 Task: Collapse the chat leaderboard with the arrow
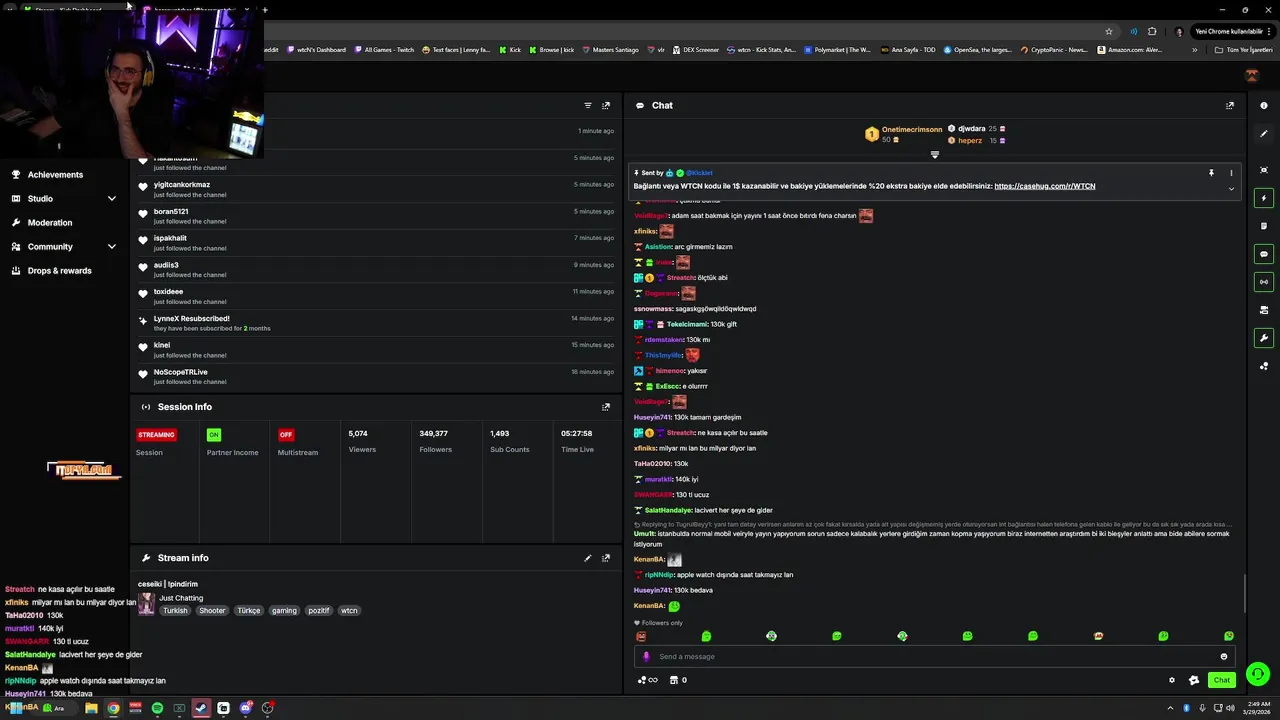coord(935,155)
